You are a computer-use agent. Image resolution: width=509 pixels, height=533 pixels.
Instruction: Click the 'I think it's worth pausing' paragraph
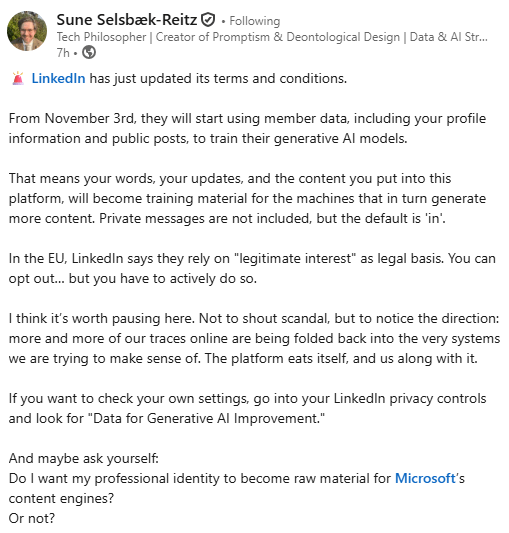coord(254,338)
